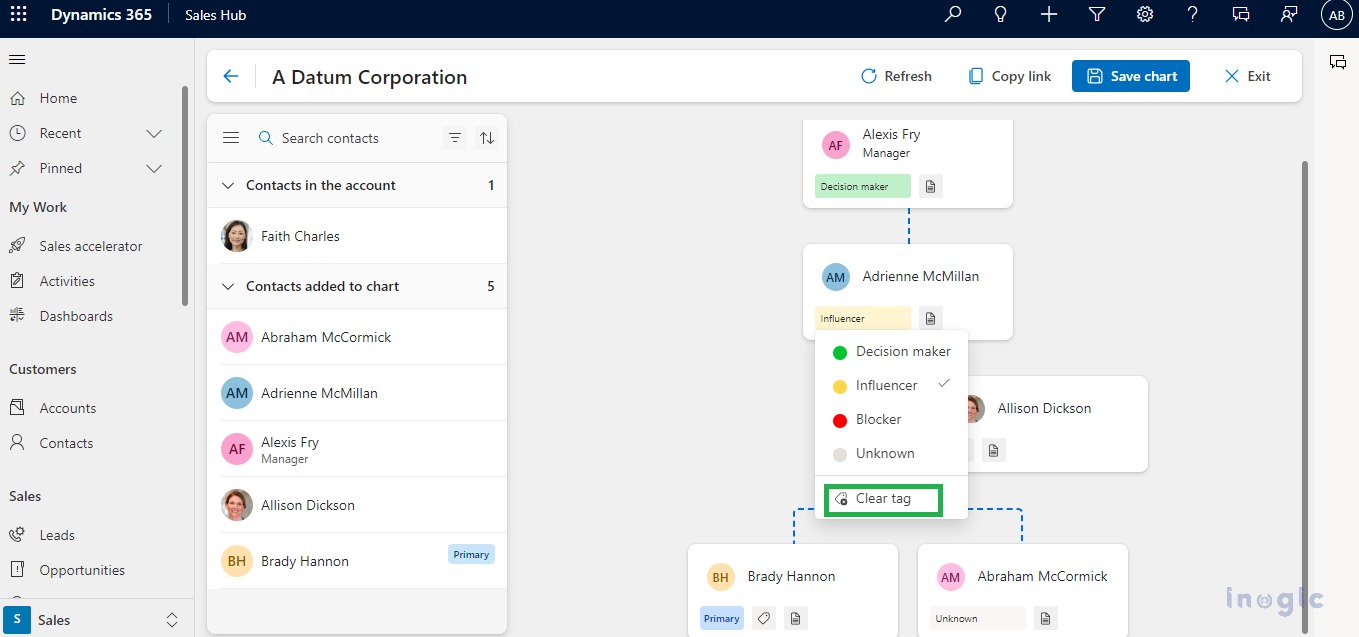The width and height of the screenshot is (1359, 637).
Task: Select Alexis Fry in contacts list
Action: pyautogui.click(x=357, y=449)
